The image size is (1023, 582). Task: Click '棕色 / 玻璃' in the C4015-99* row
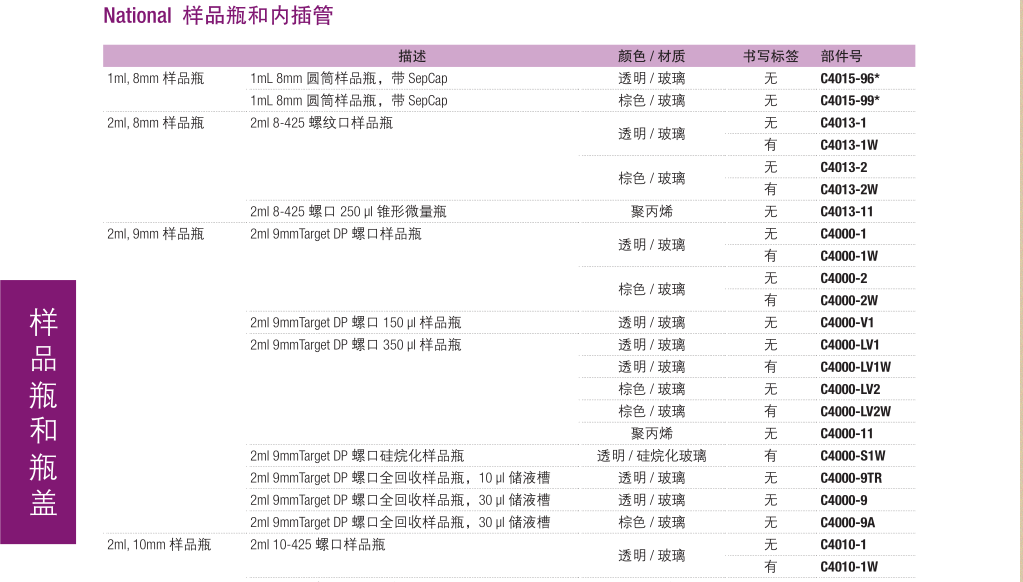(651, 100)
